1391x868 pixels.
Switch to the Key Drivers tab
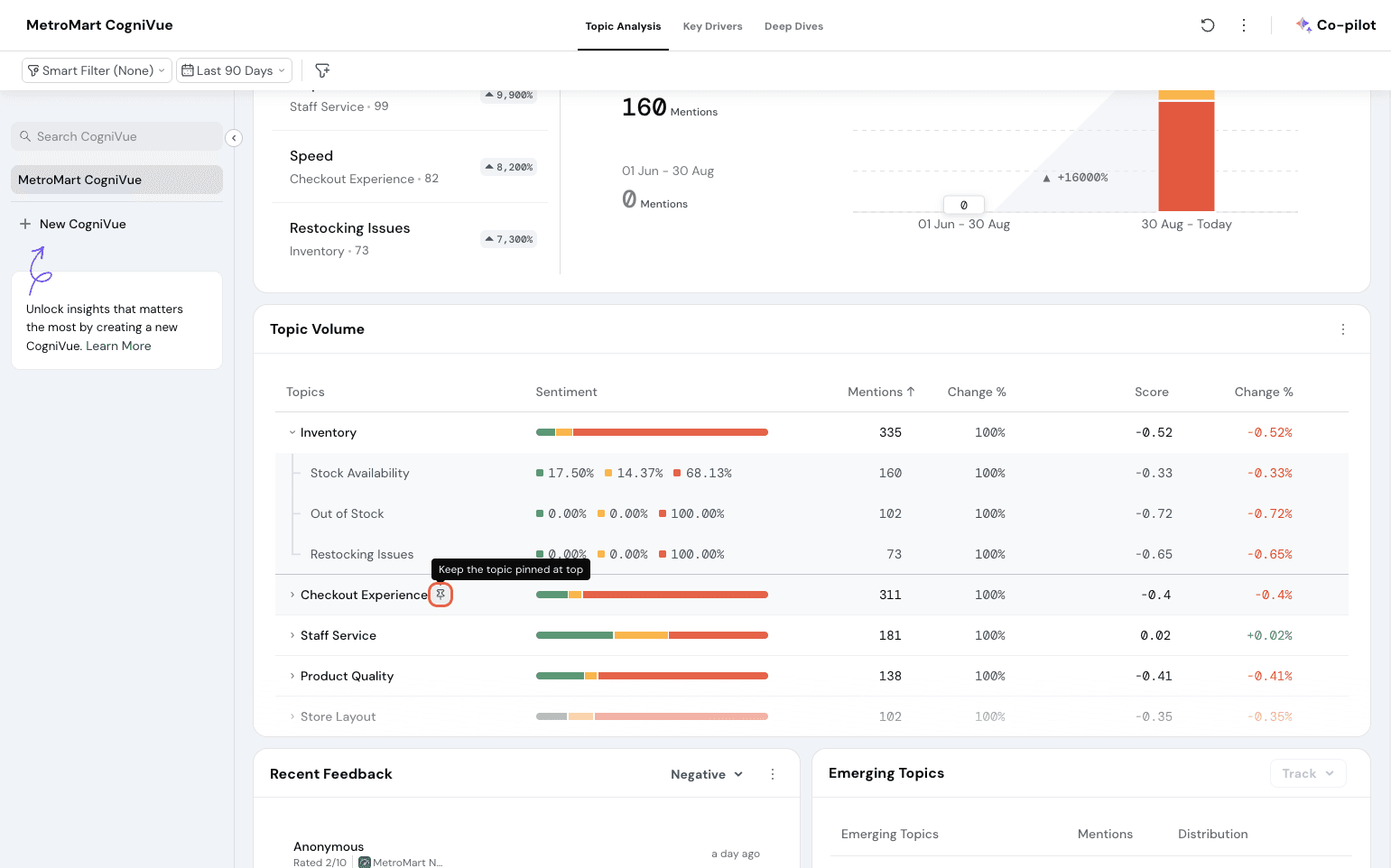[712, 26]
